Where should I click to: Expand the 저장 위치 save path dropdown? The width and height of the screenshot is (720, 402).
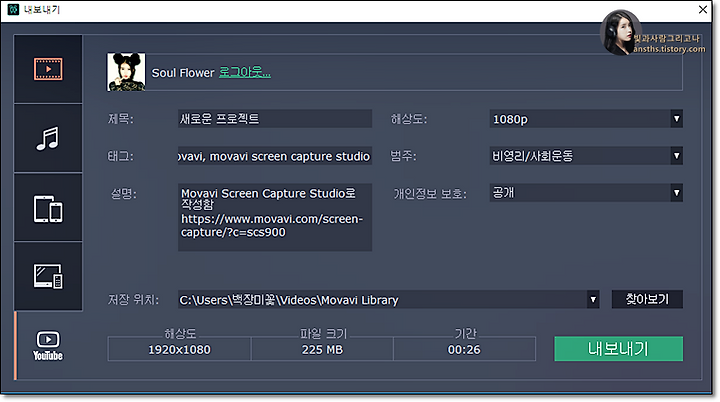pyautogui.click(x=593, y=300)
